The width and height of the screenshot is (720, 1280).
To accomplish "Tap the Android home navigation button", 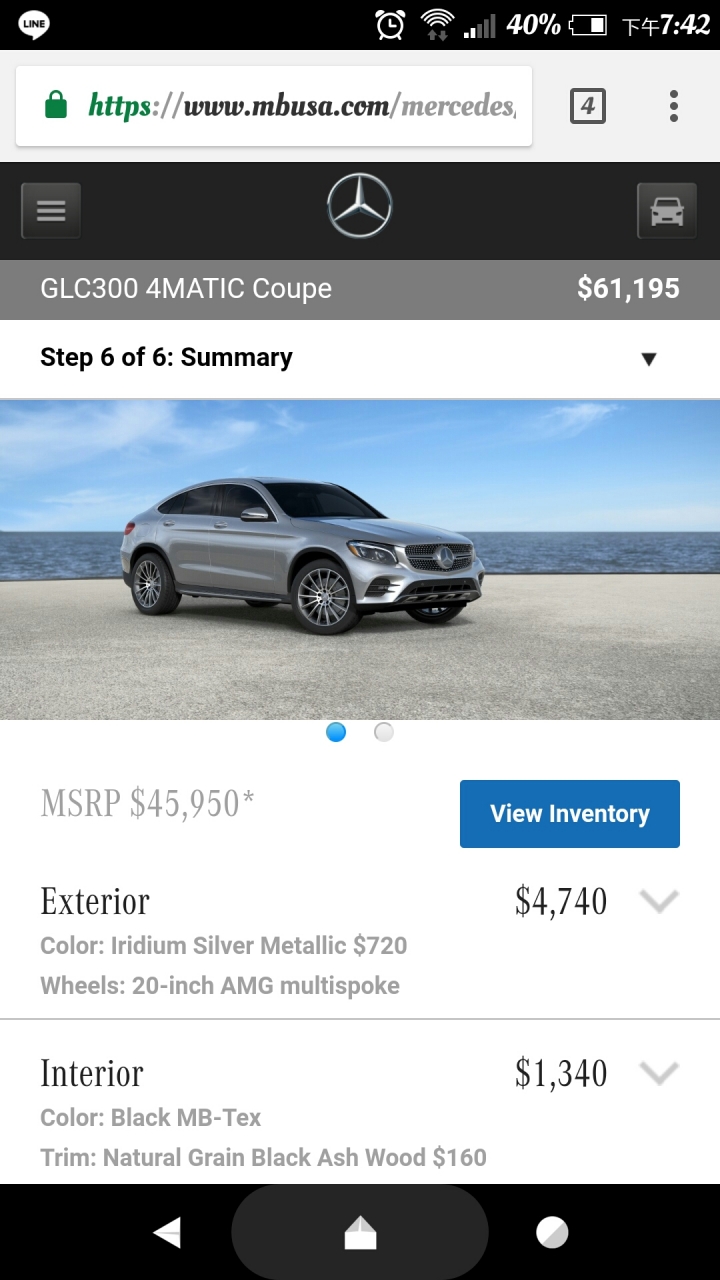I will tap(360, 1233).
